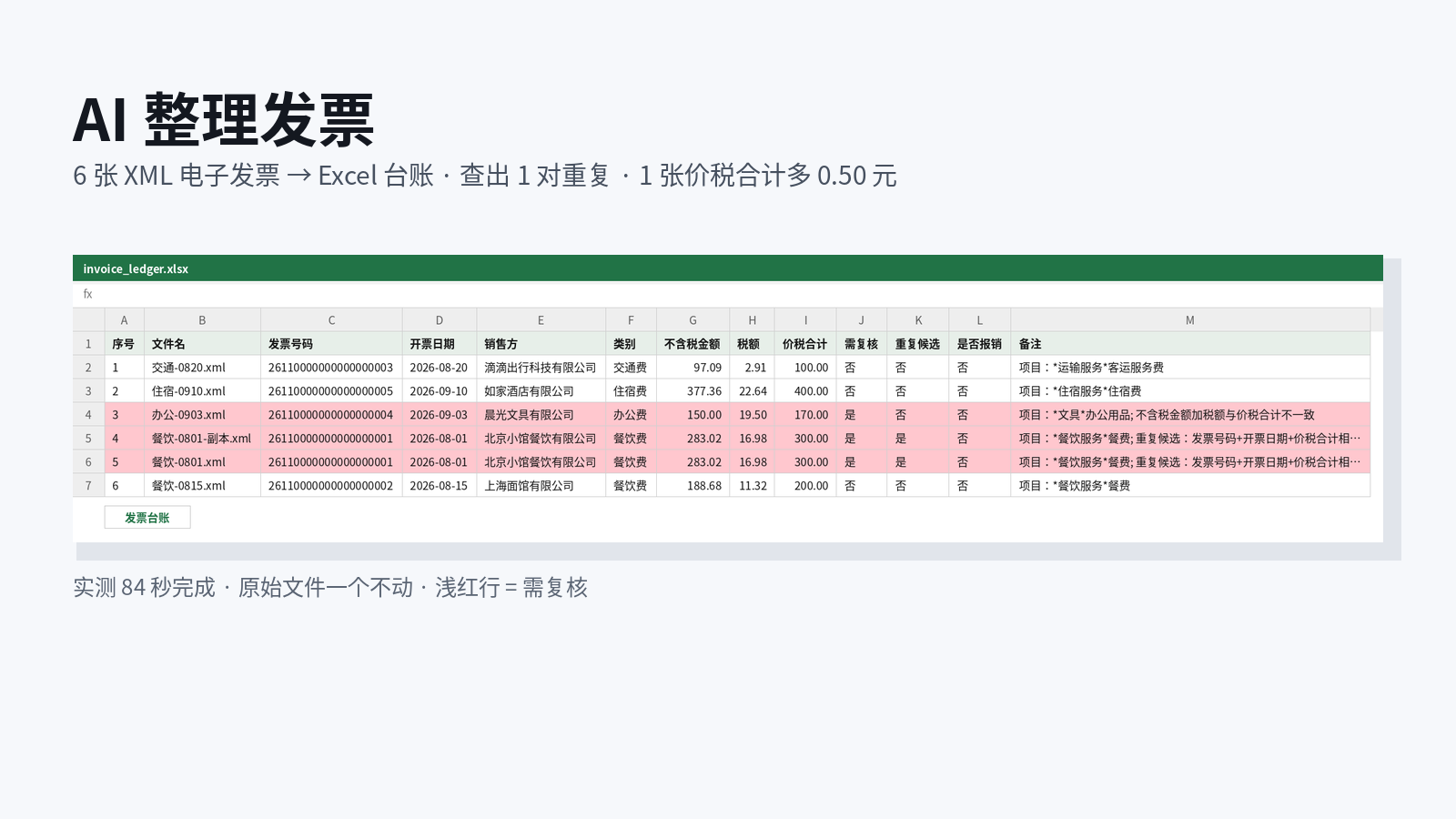Select seller 上海面馆有限公司
This screenshot has width=1456, height=819.
541,486
